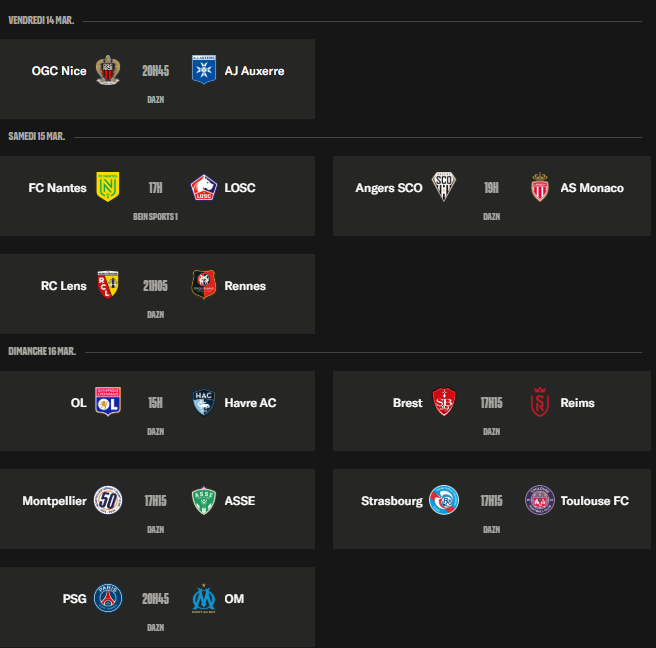Click the LOSC club badge
Image resolution: width=656 pixels, height=648 pixels.
[204, 187]
